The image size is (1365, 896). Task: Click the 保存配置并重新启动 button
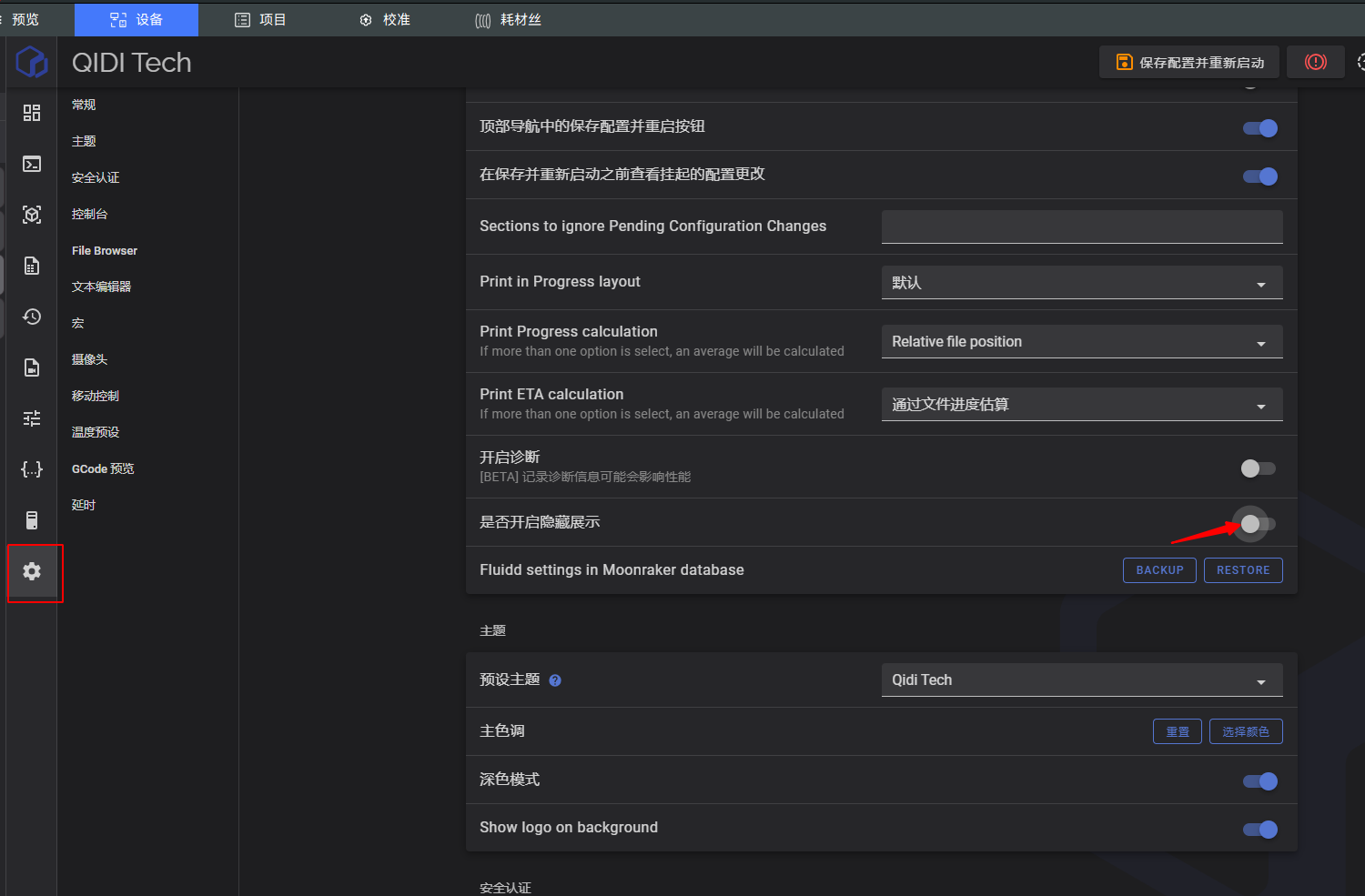pyautogui.click(x=1189, y=62)
